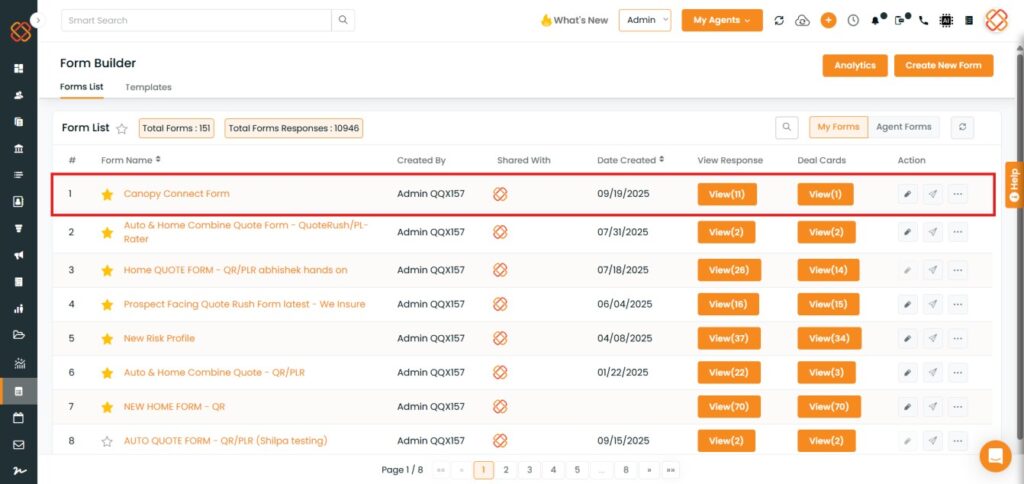This screenshot has width=1024, height=484.
Task: Switch to Agent Forms view
Action: (x=903, y=127)
